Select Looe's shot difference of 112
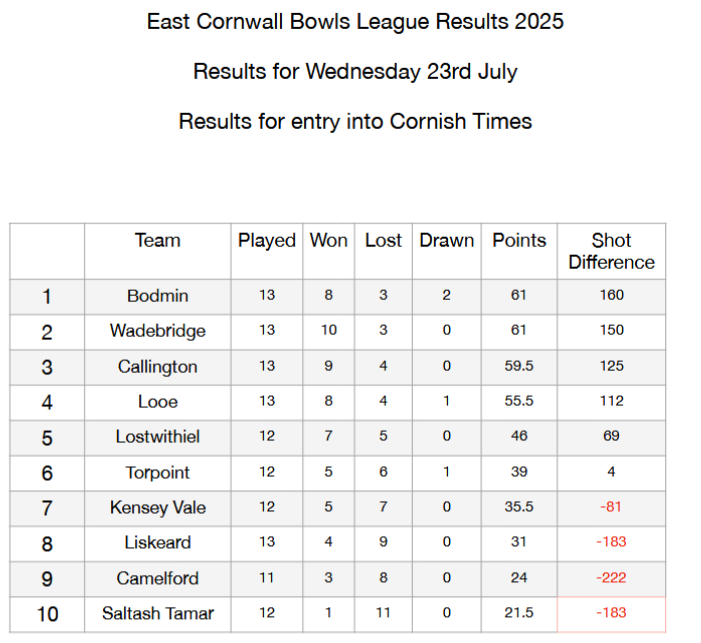The height and width of the screenshot is (643, 701). [x=611, y=402]
